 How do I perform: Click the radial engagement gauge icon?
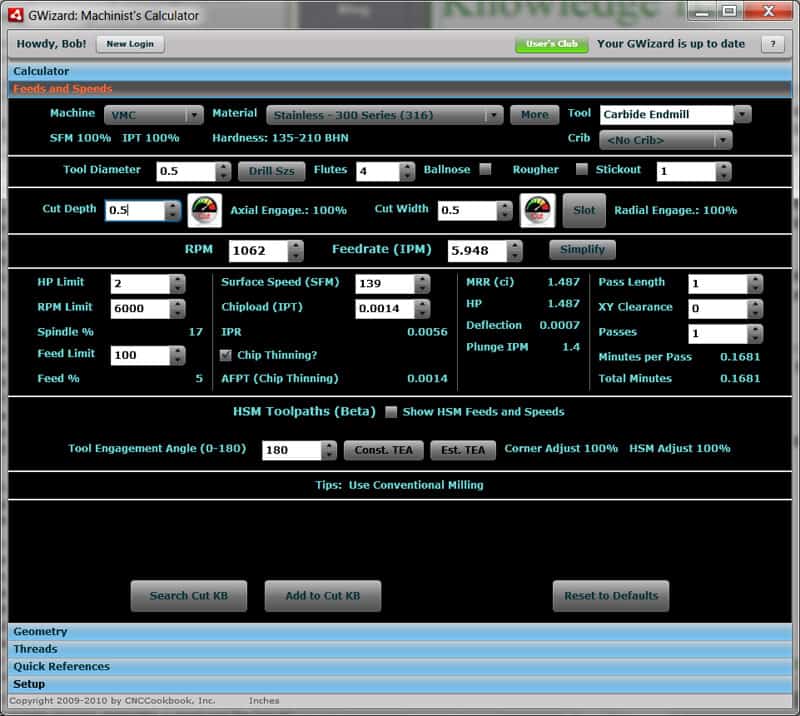(540, 210)
